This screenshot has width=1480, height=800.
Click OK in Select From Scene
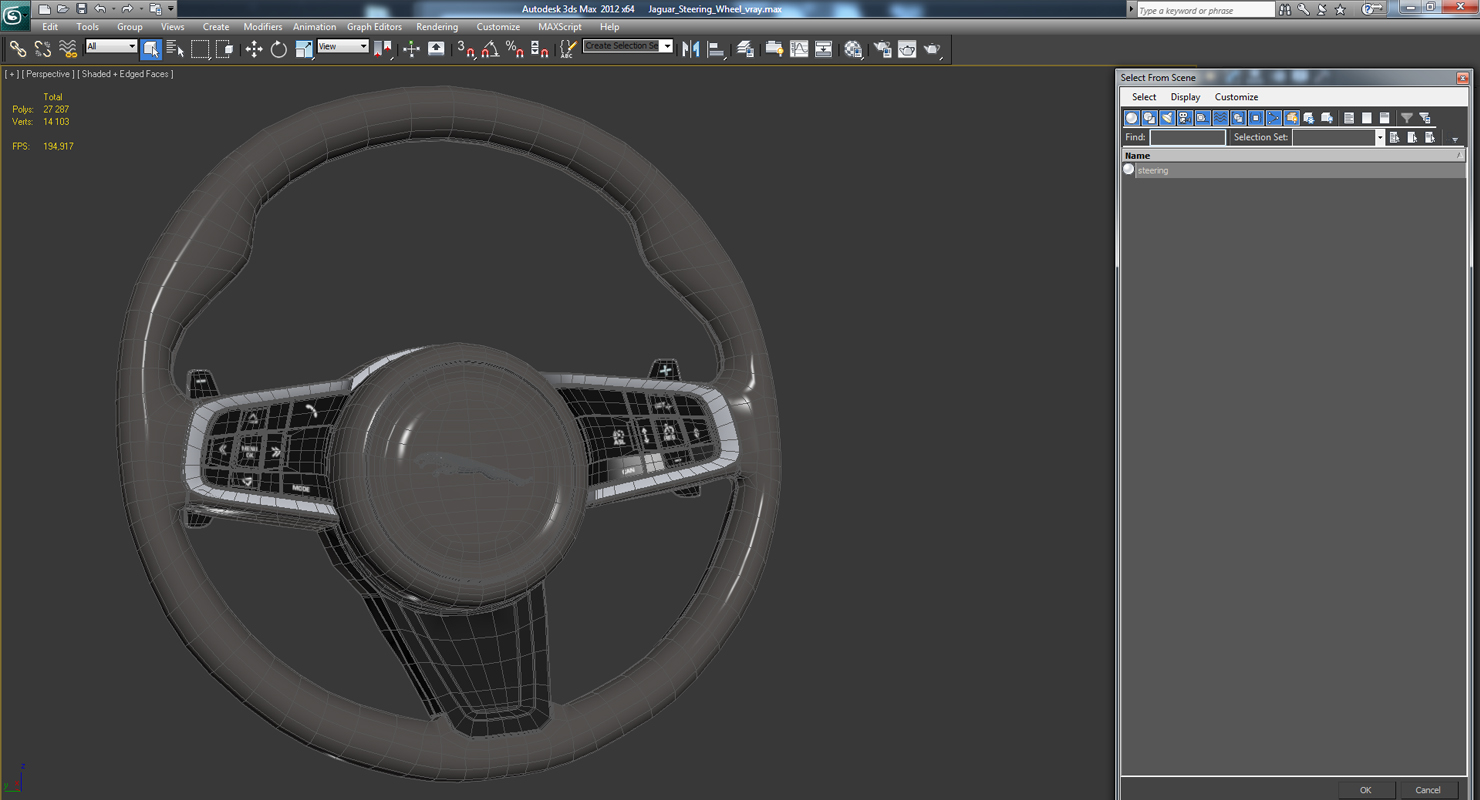[x=1365, y=790]
